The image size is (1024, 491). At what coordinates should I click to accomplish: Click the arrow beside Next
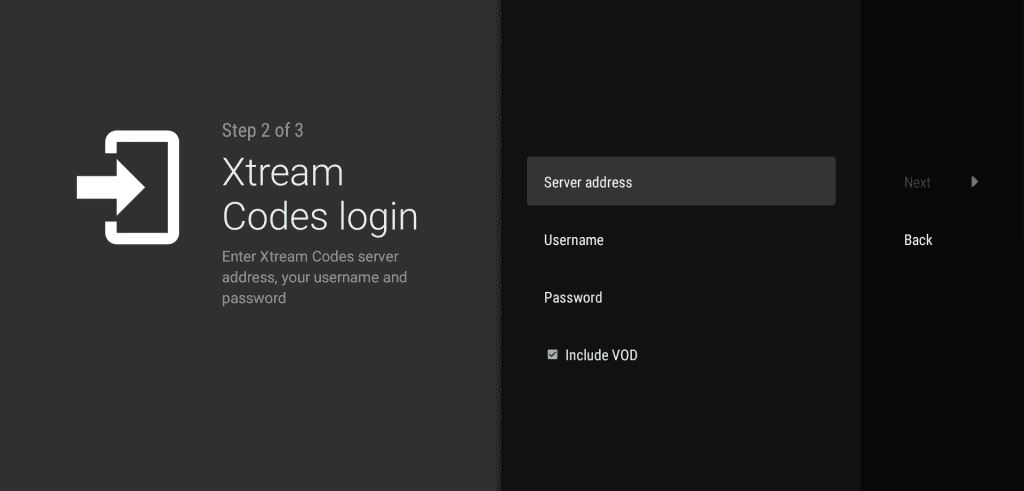[x=974, y=182]
